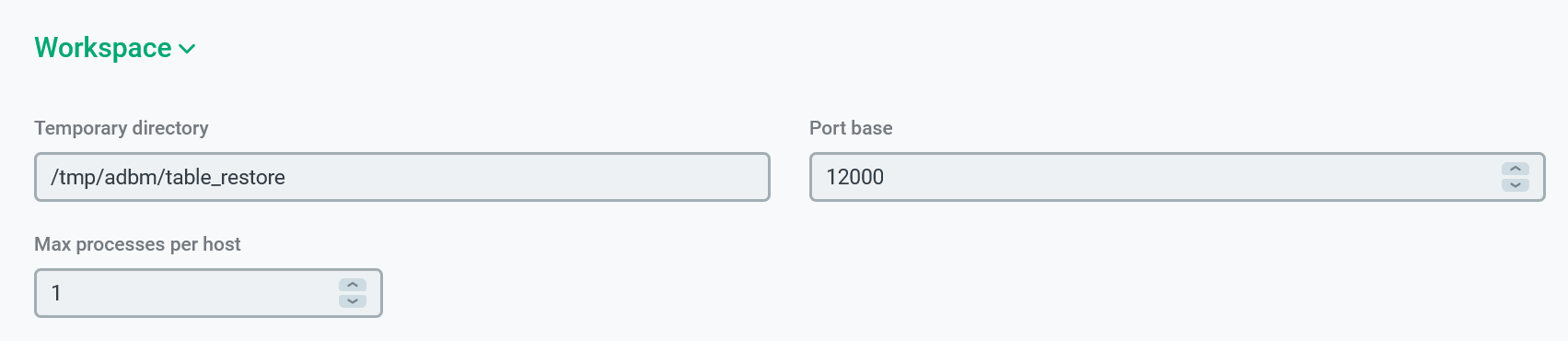Image resolution: width=1568 pixels, height=341 pixels.
Task: Decrement Max processes per host value
Action: pos(353,301)
